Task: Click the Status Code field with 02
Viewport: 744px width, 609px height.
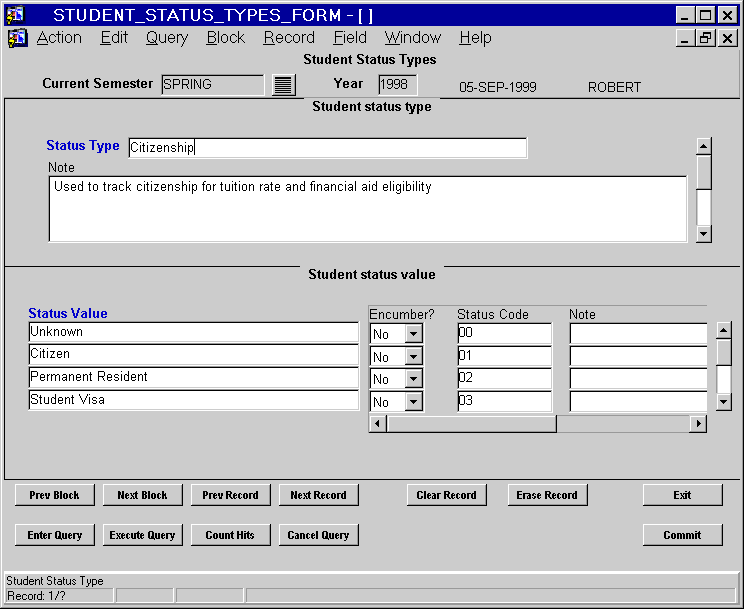Action: tap(504, 378)
